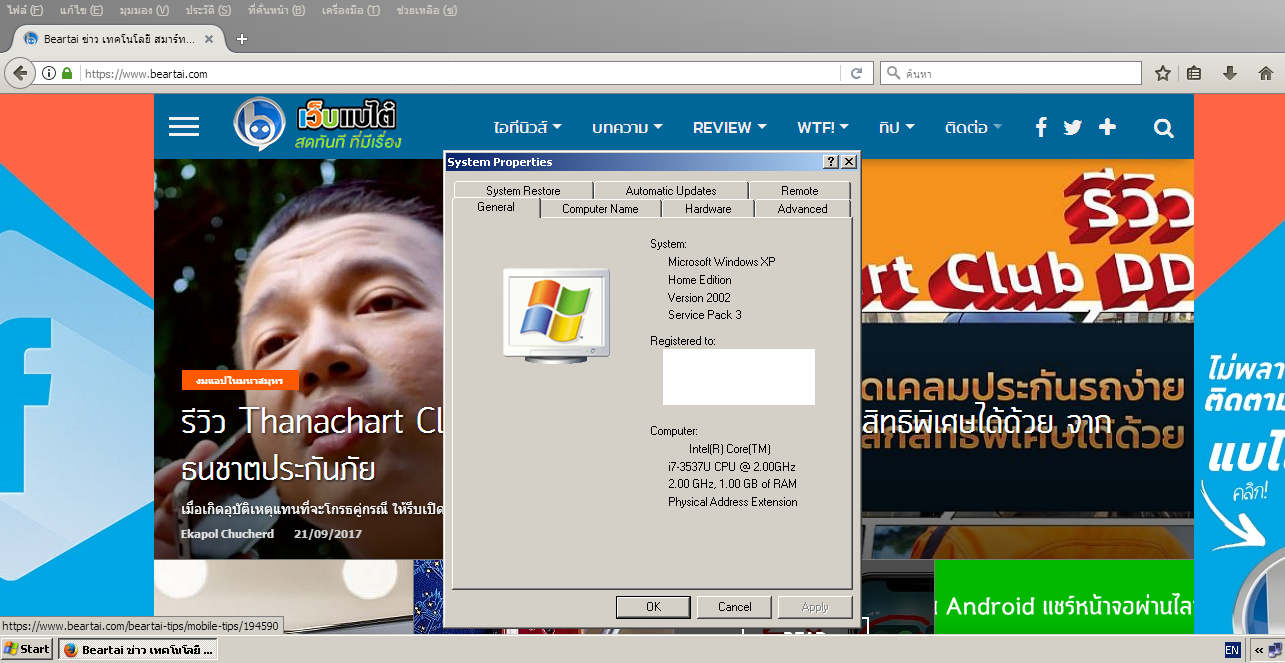The height and width of the screenshot is (663, 1285).
Task: Expand the ทิป dropdown menu
Action: point(897,127)
